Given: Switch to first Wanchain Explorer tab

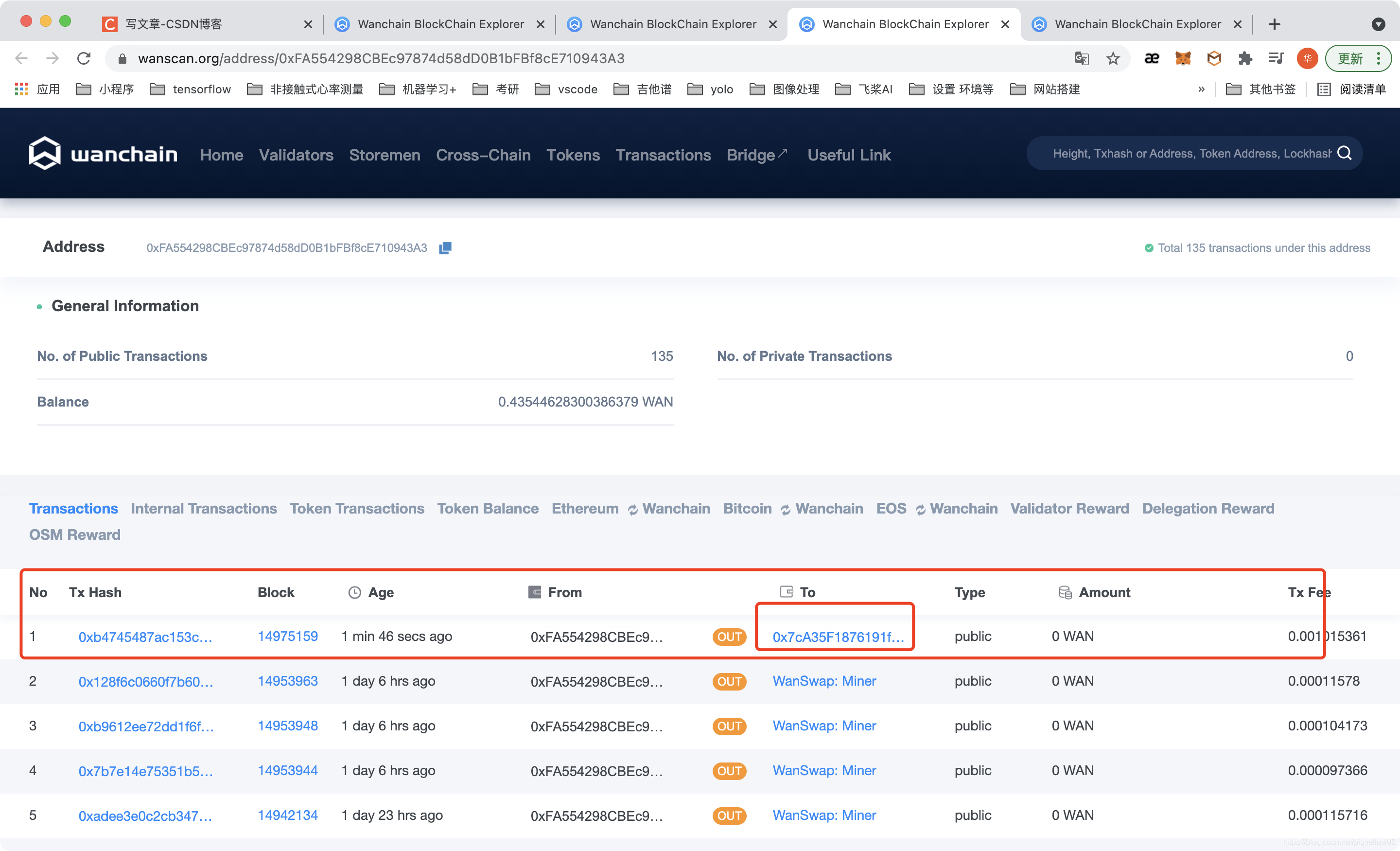Looking at the screenshot, I should (x=440, y=24).
